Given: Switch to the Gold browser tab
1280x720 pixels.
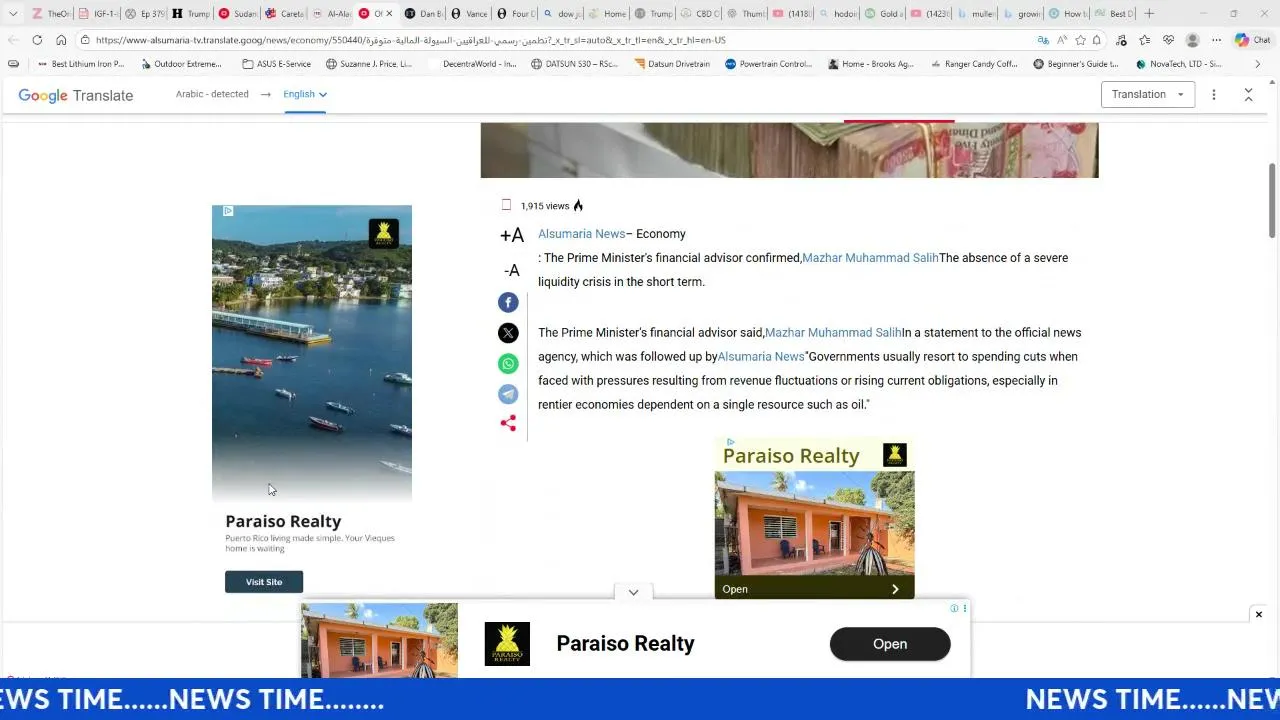Looking at the screenshot, I should 883,13.
